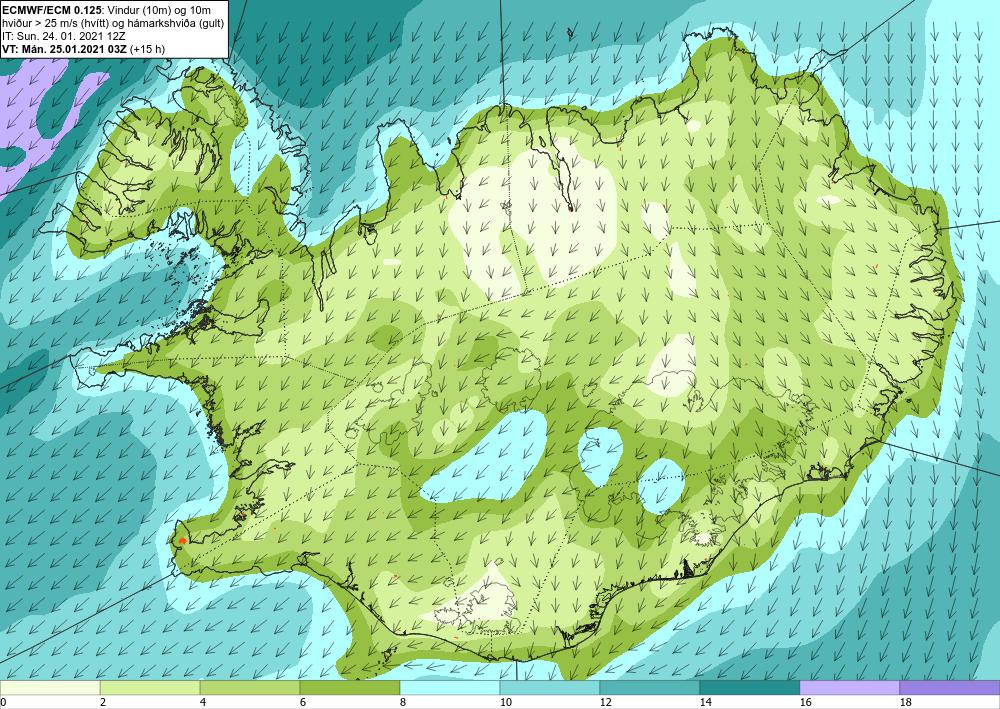Click the legend scale label "6"
Viewport: 1000px width, 709px height.
302,702
